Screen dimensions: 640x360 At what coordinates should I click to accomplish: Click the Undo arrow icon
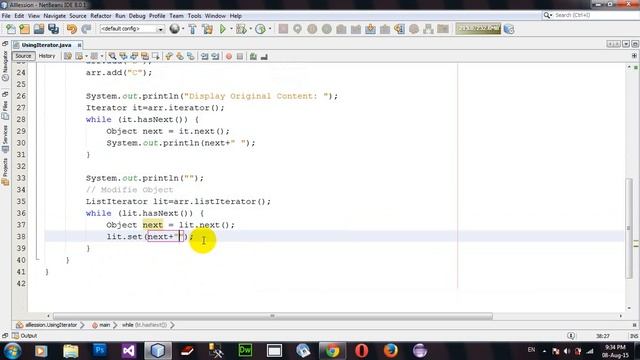72,29
